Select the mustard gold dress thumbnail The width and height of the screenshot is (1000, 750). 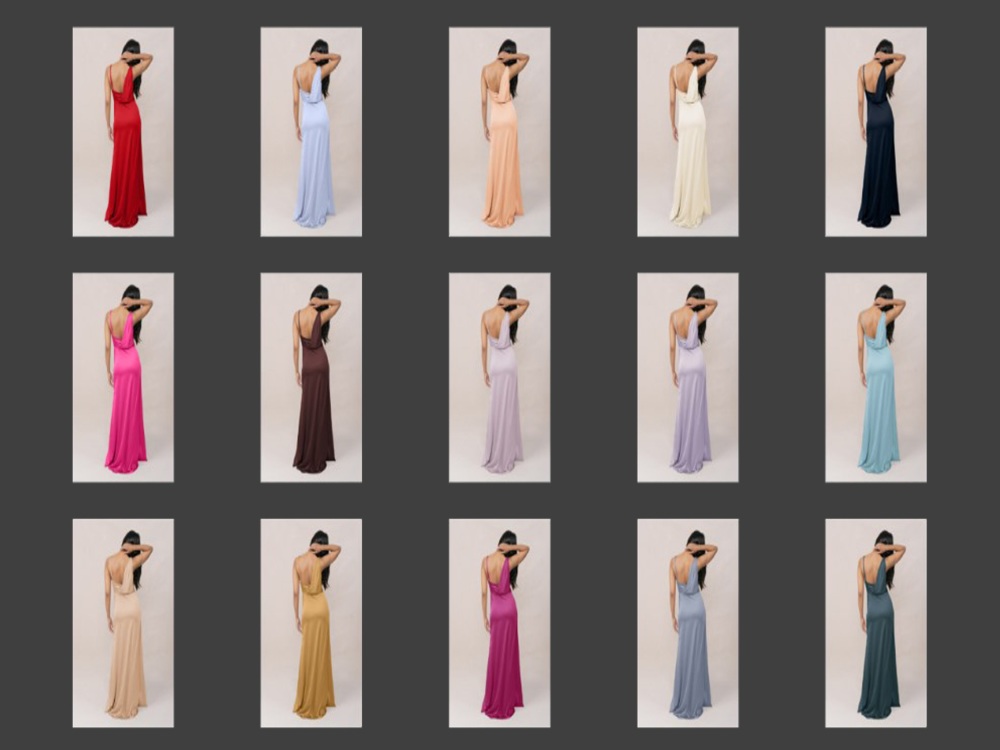click(x=311, y=623)
